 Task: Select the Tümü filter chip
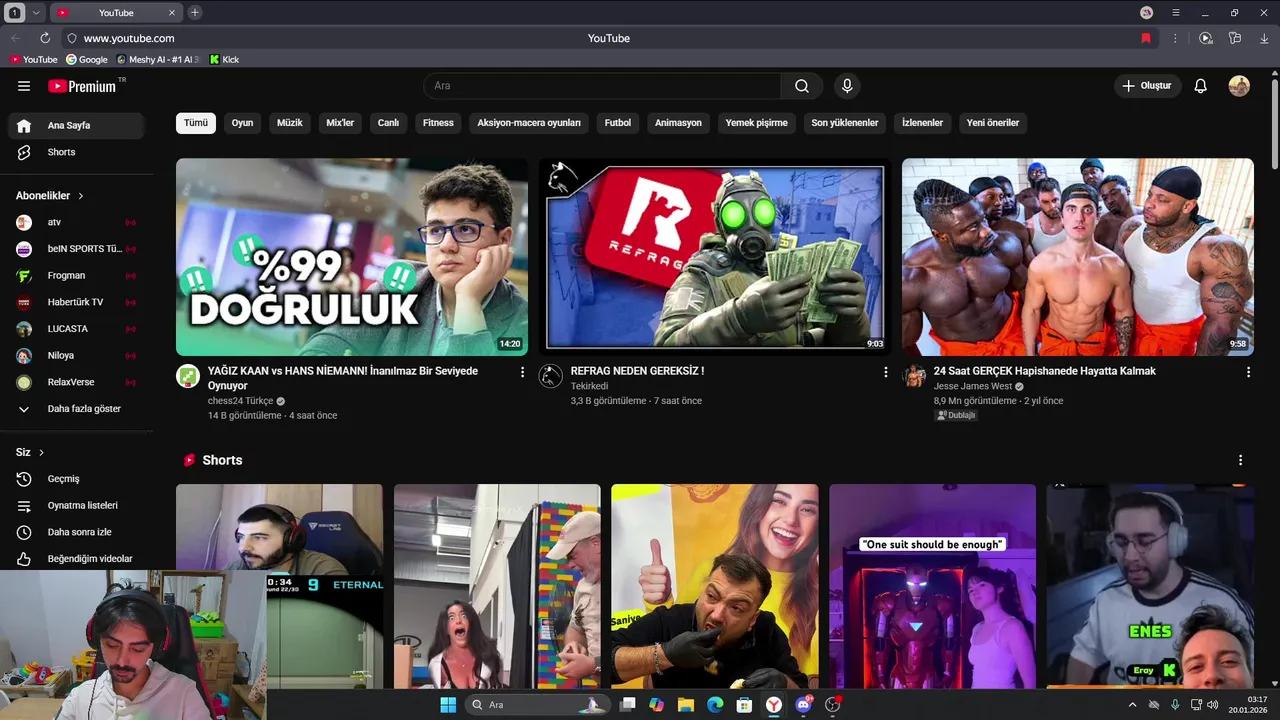196,123
